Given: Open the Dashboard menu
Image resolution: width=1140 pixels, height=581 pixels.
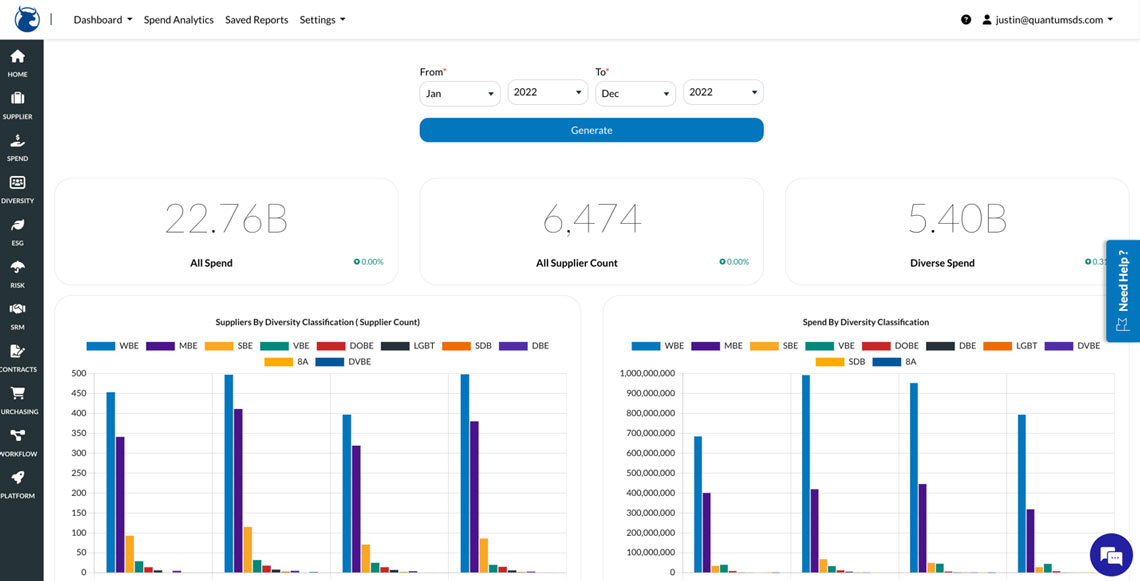Looking at the screenshot, I should pyautogui.click(x=102, y=20).
